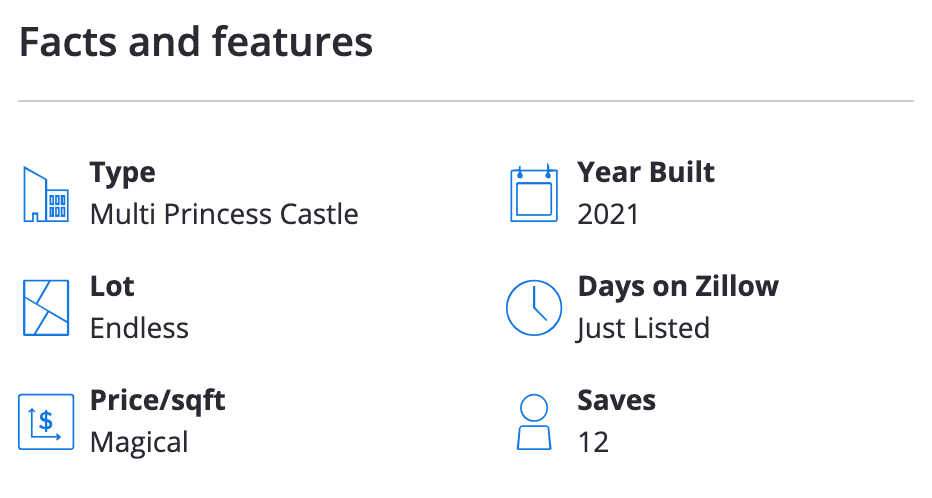The image size is (932, 498).
Task: Click the "Multi Princess Castle" value
Action: (224, 214)
